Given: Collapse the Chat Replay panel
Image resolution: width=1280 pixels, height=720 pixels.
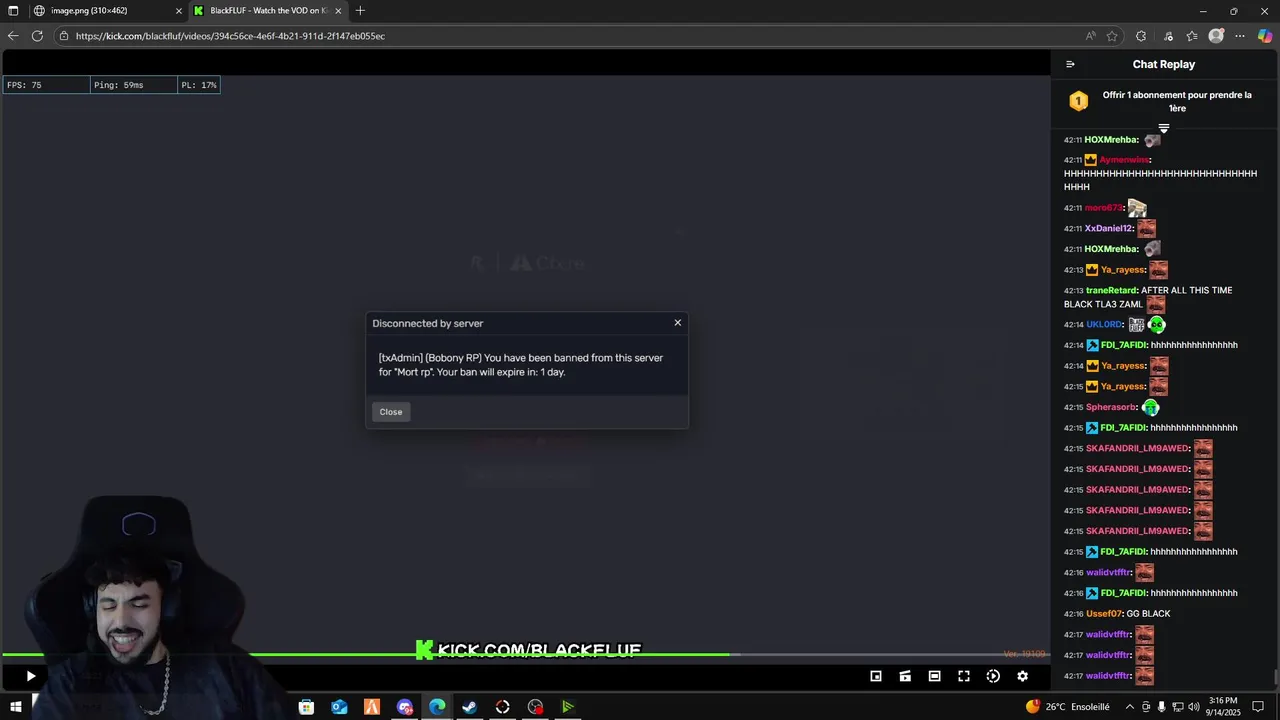Looking at the screenshot, I should 1070,64.
